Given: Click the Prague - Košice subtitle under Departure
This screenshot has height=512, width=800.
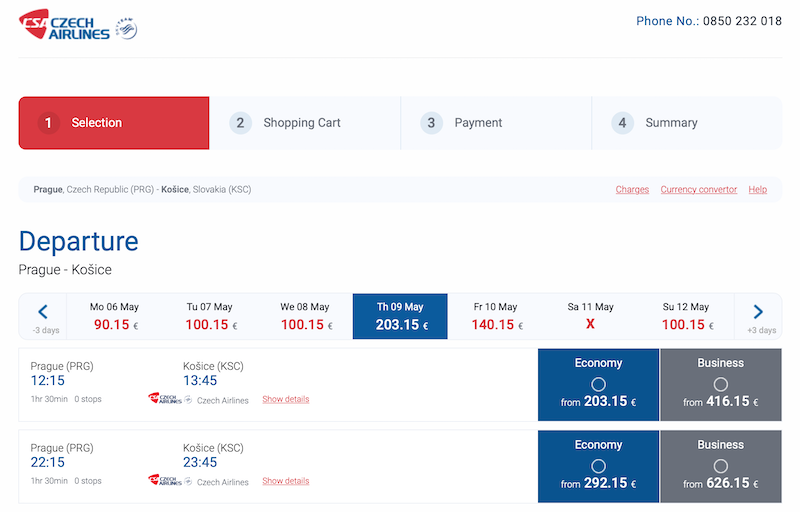Looking at the screenshot, I should coord(65,270).
